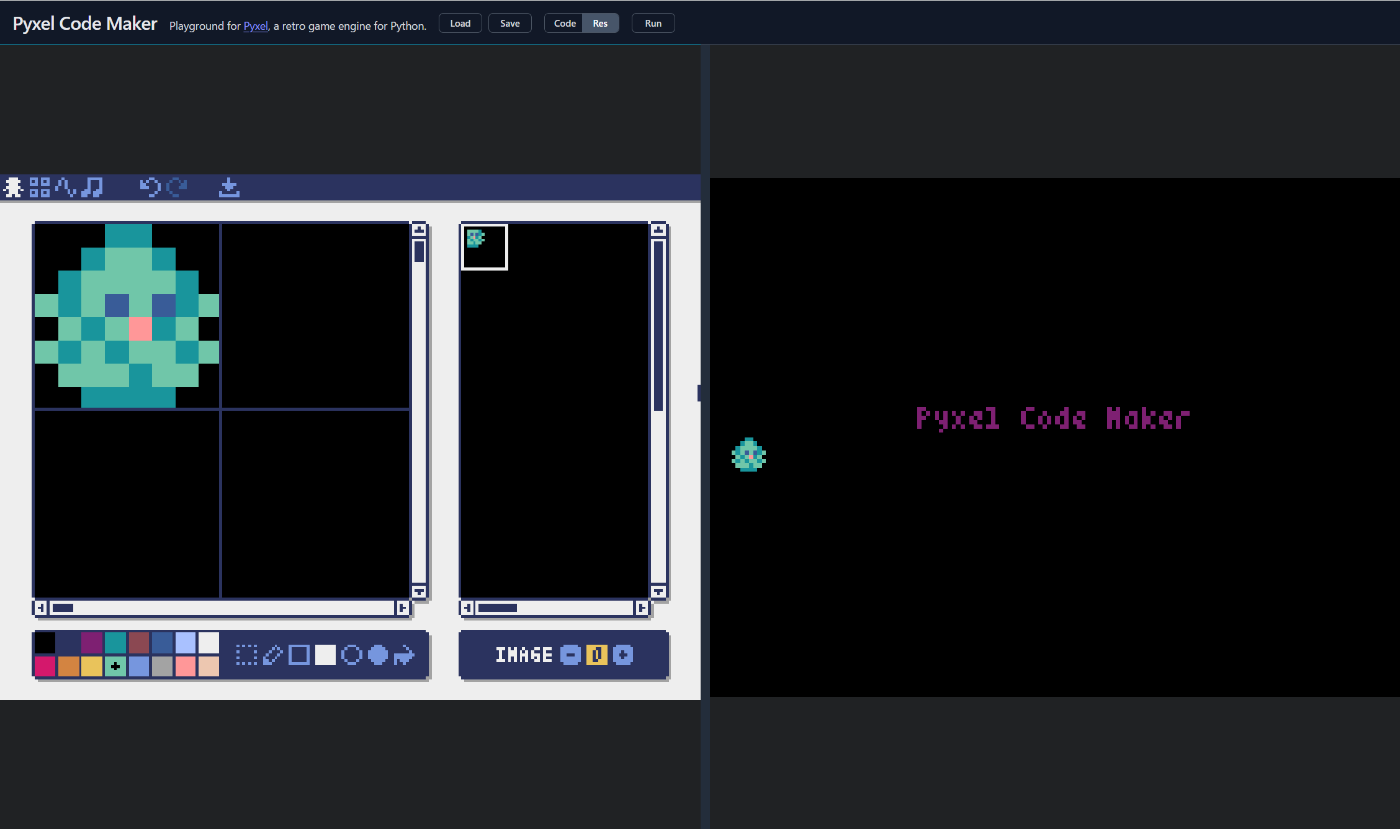Increase image number with plus button

pos(623,655)
